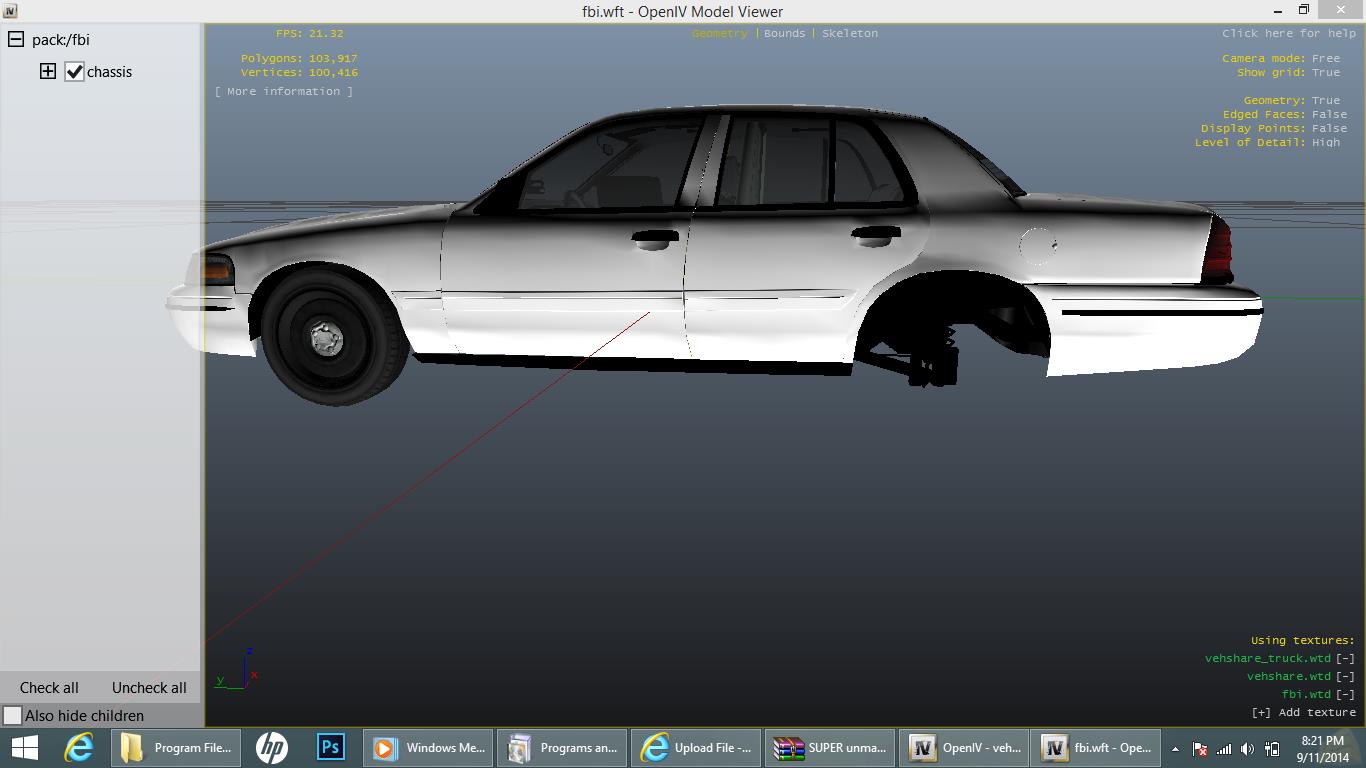
Task: Switch to the Skeleton view tab
Action: (849, 34)
